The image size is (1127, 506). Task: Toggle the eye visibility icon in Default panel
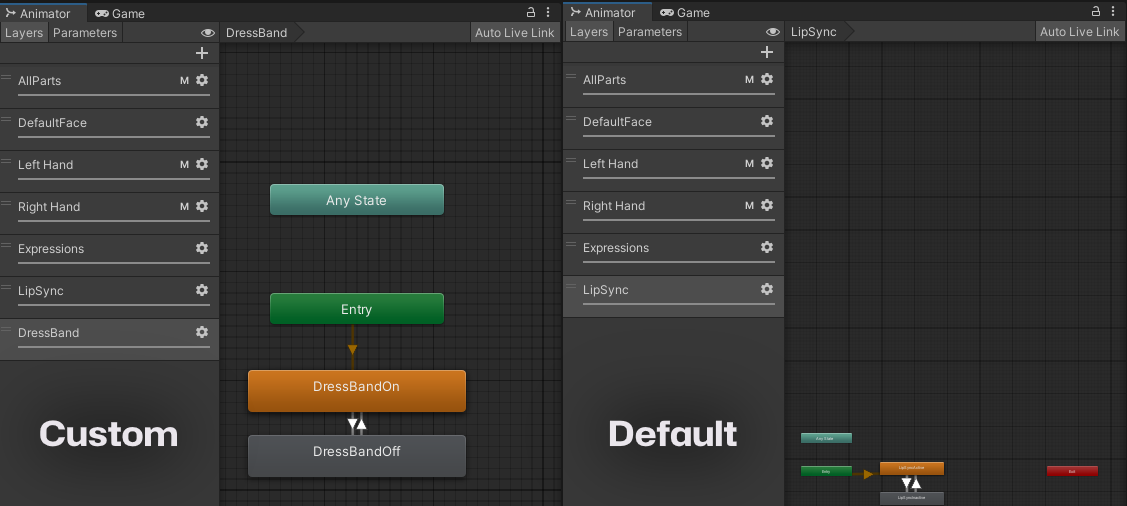[x=773, y=32]
